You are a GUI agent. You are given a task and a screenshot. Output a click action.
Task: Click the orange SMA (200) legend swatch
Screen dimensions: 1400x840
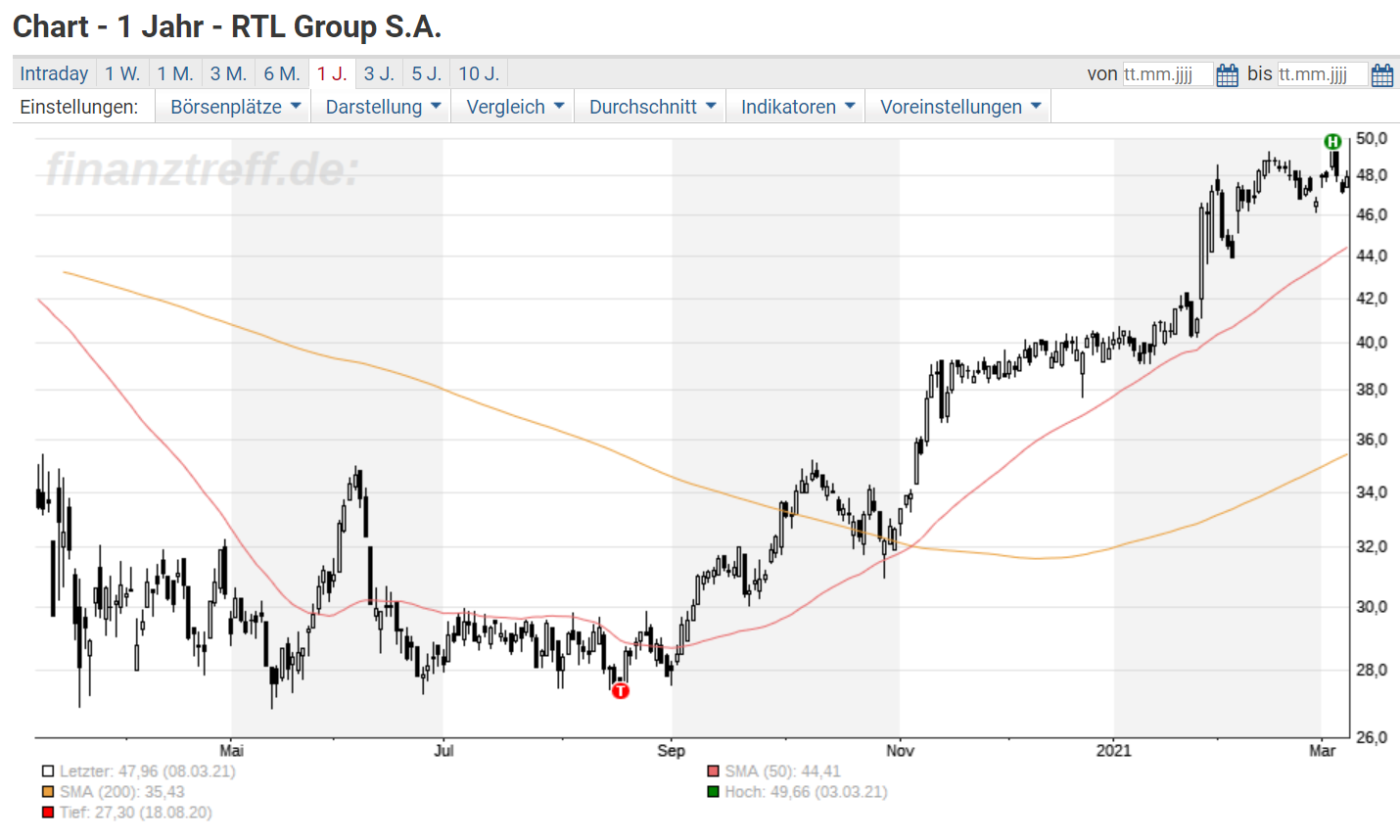[x=48, y=792]
